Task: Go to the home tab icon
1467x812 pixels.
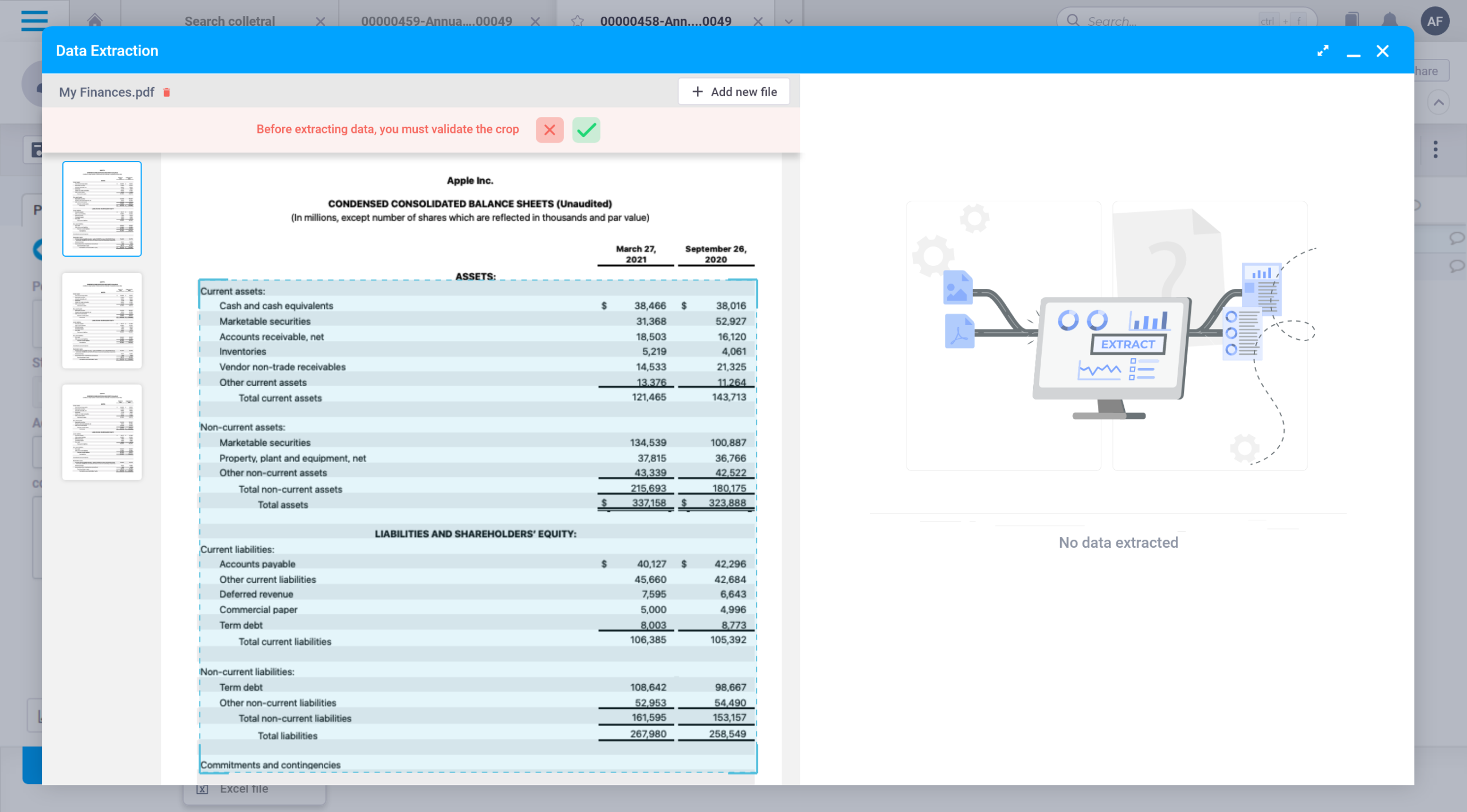Action: point(95,21)
